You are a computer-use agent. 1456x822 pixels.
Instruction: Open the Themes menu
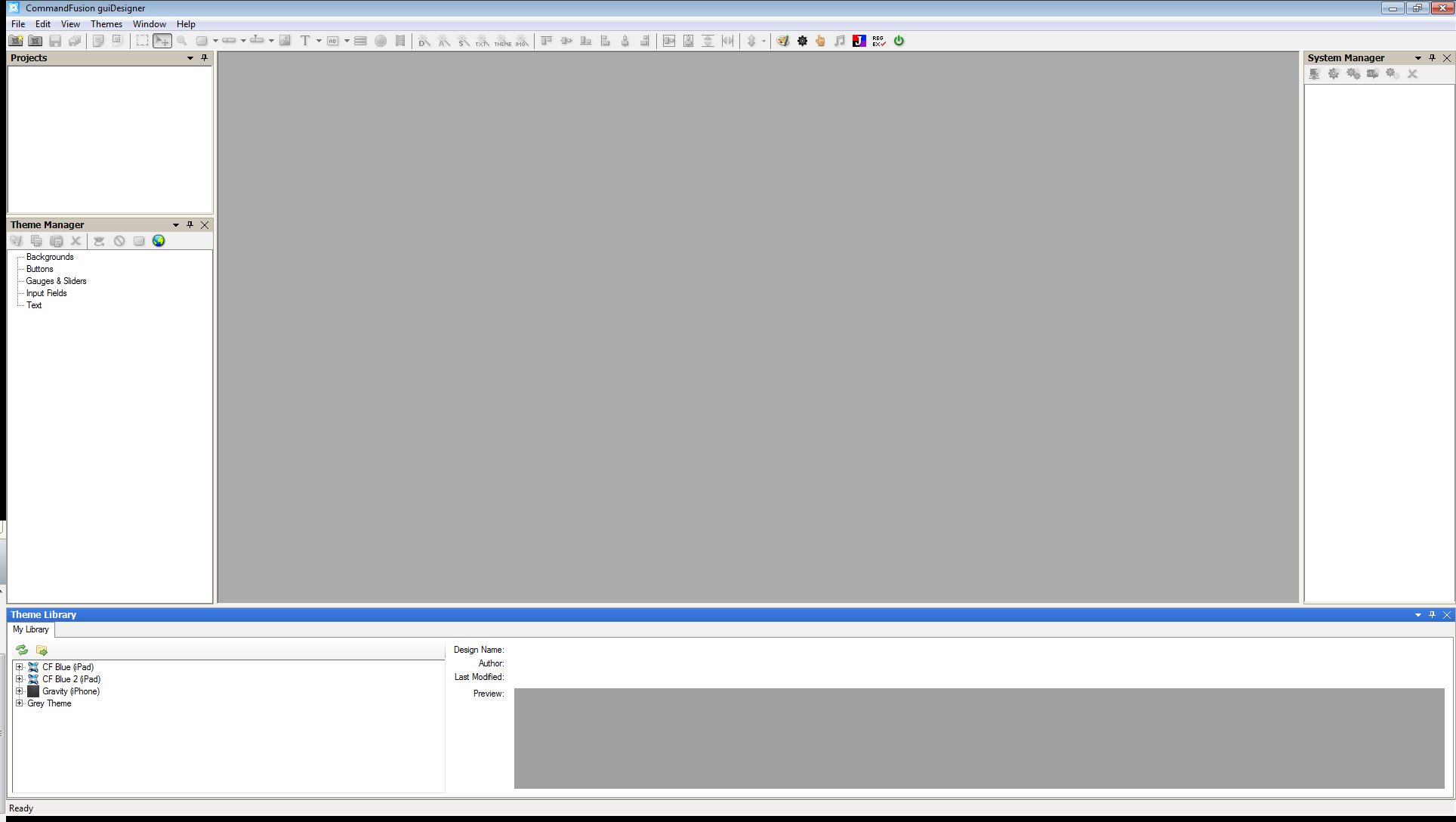(106, 23)
